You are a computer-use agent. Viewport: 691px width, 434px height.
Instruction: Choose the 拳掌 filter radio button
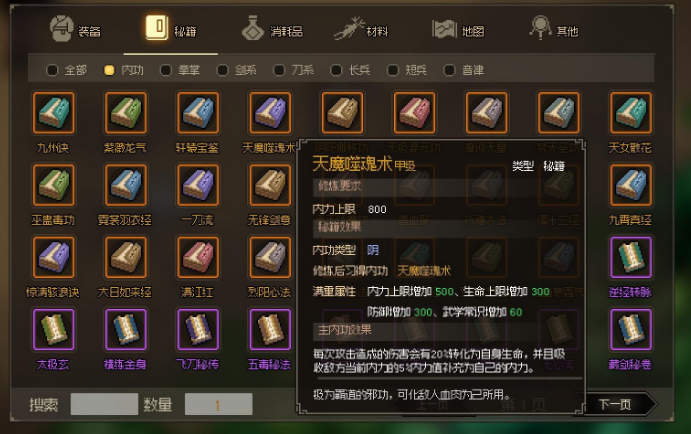pos(166,70)
